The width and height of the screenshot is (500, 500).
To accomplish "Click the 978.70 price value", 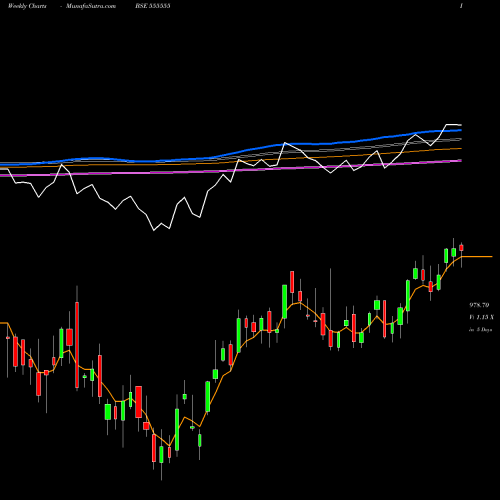I will pos(479,305).
